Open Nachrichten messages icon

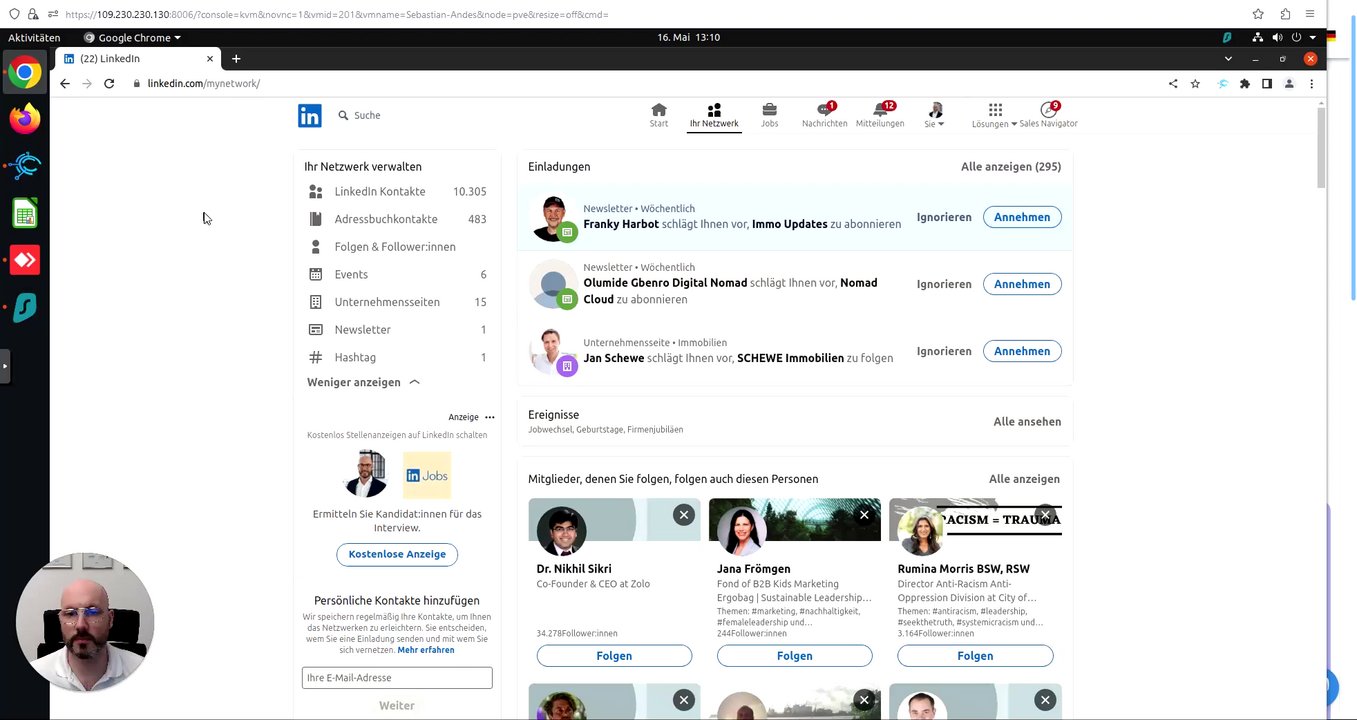825,115
